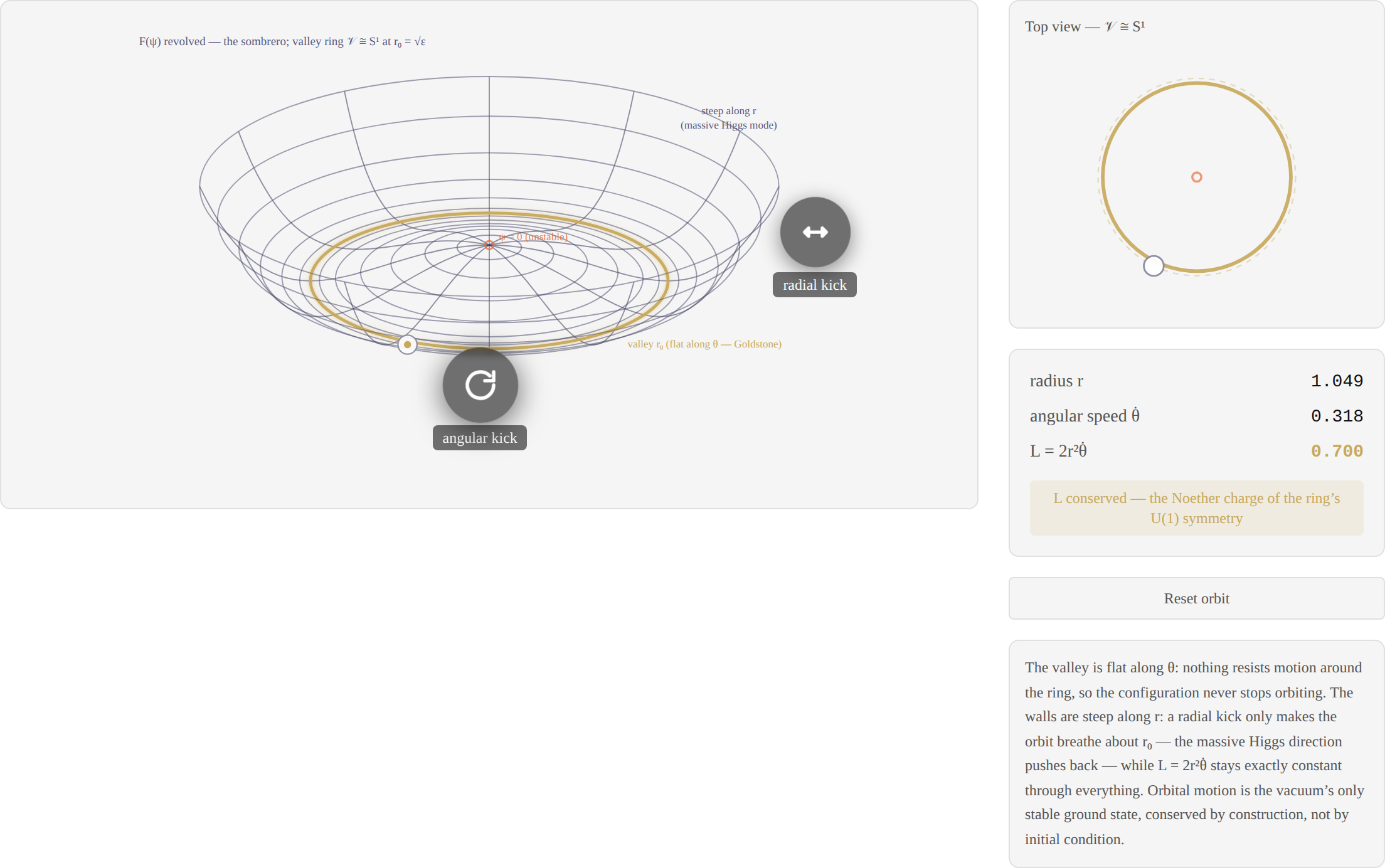Click the angular kick rotate icon
The width and height of the screenshot is (1385, 868).
(x=480, y=385)
